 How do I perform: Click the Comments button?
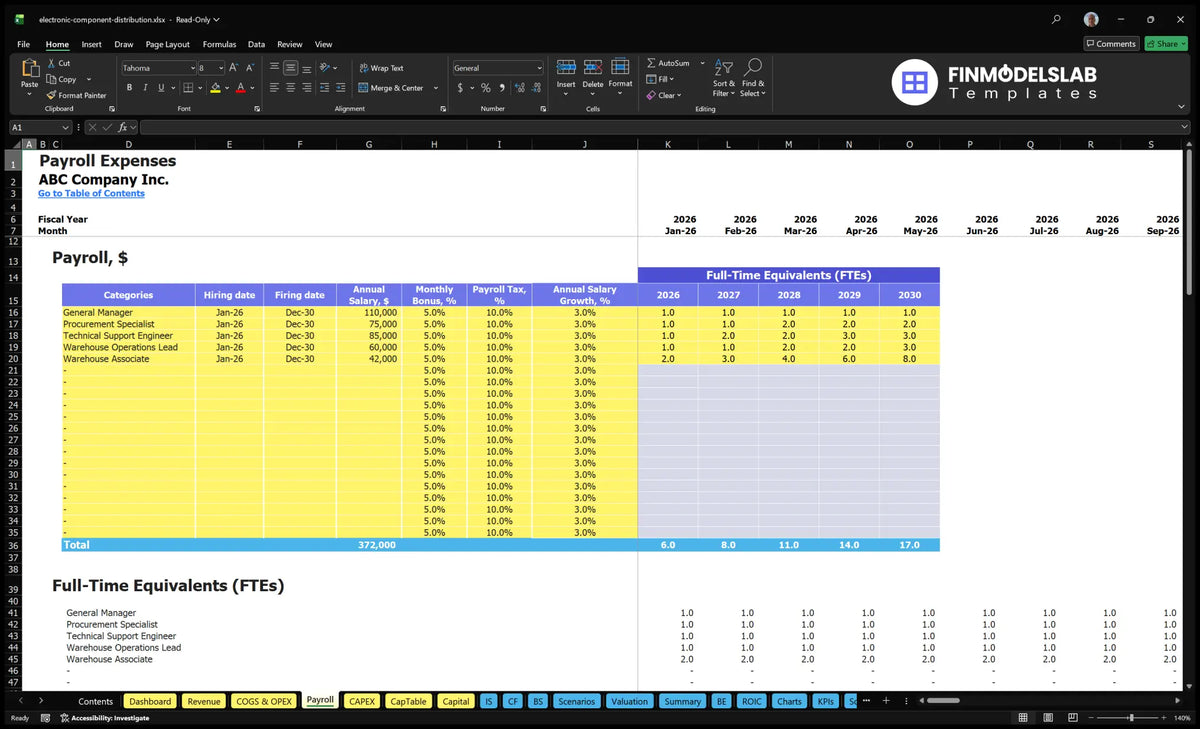pos(1111,44)
